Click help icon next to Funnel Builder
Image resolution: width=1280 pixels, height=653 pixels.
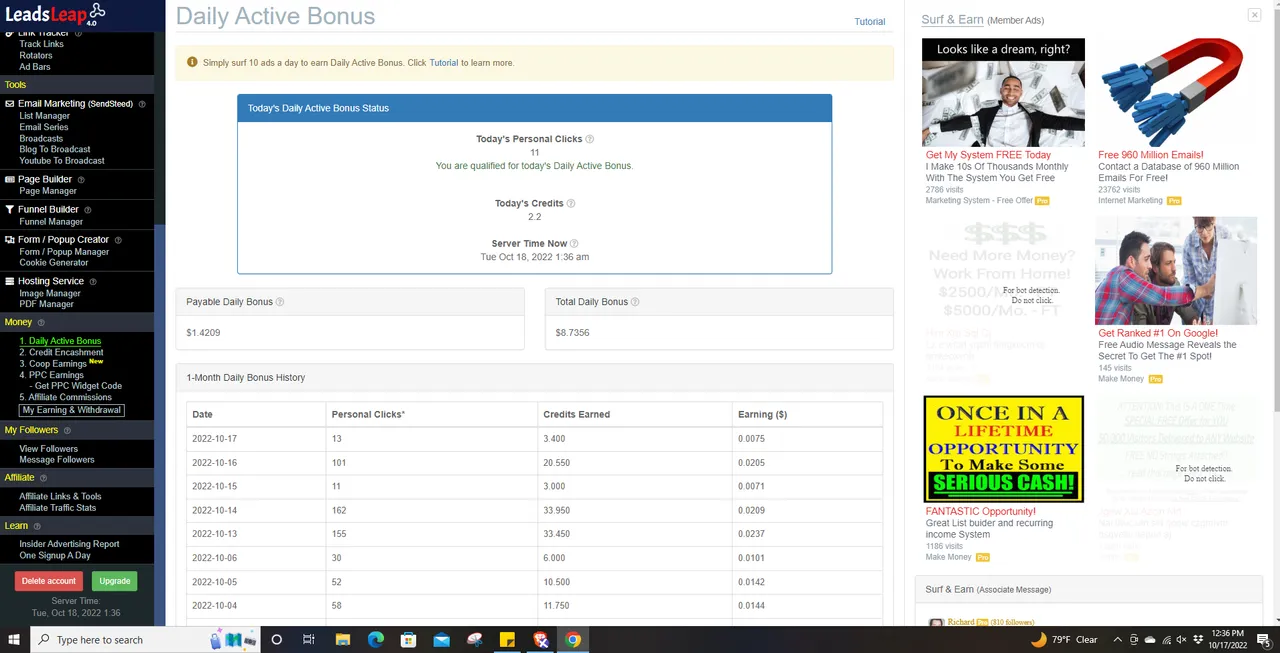point(88,210)
